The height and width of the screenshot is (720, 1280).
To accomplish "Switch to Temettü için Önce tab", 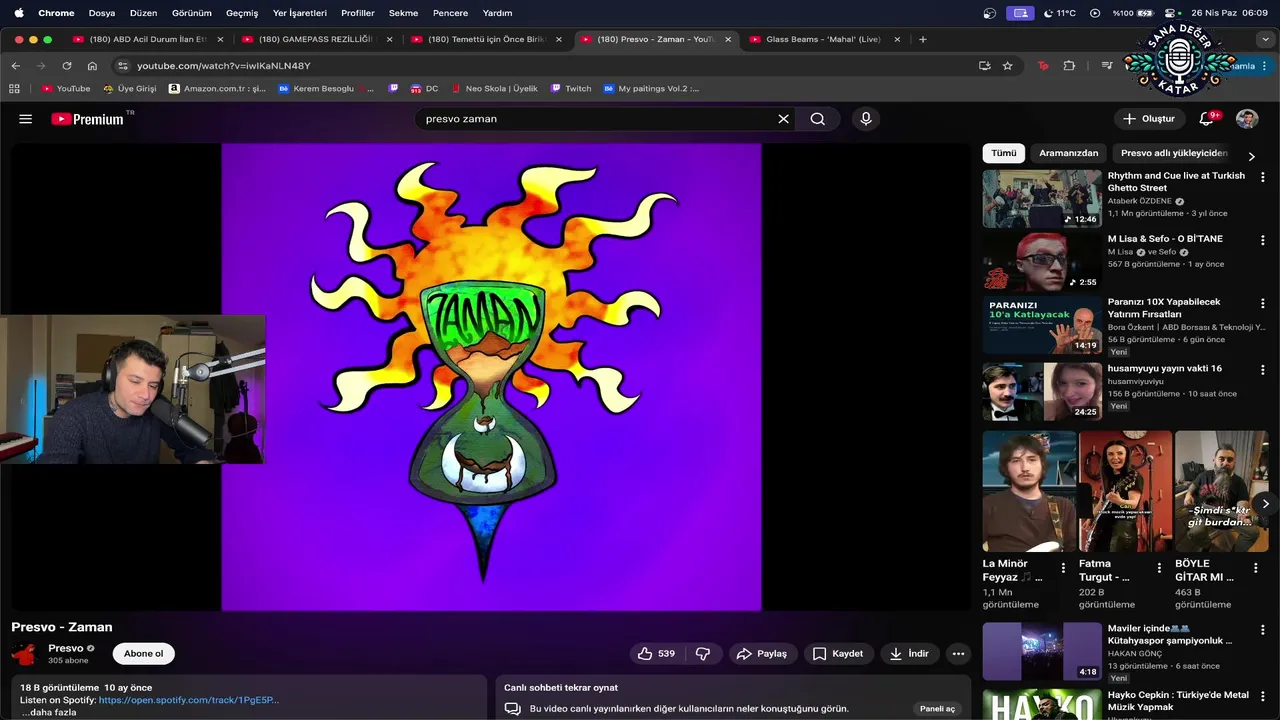I will (486, 40).
